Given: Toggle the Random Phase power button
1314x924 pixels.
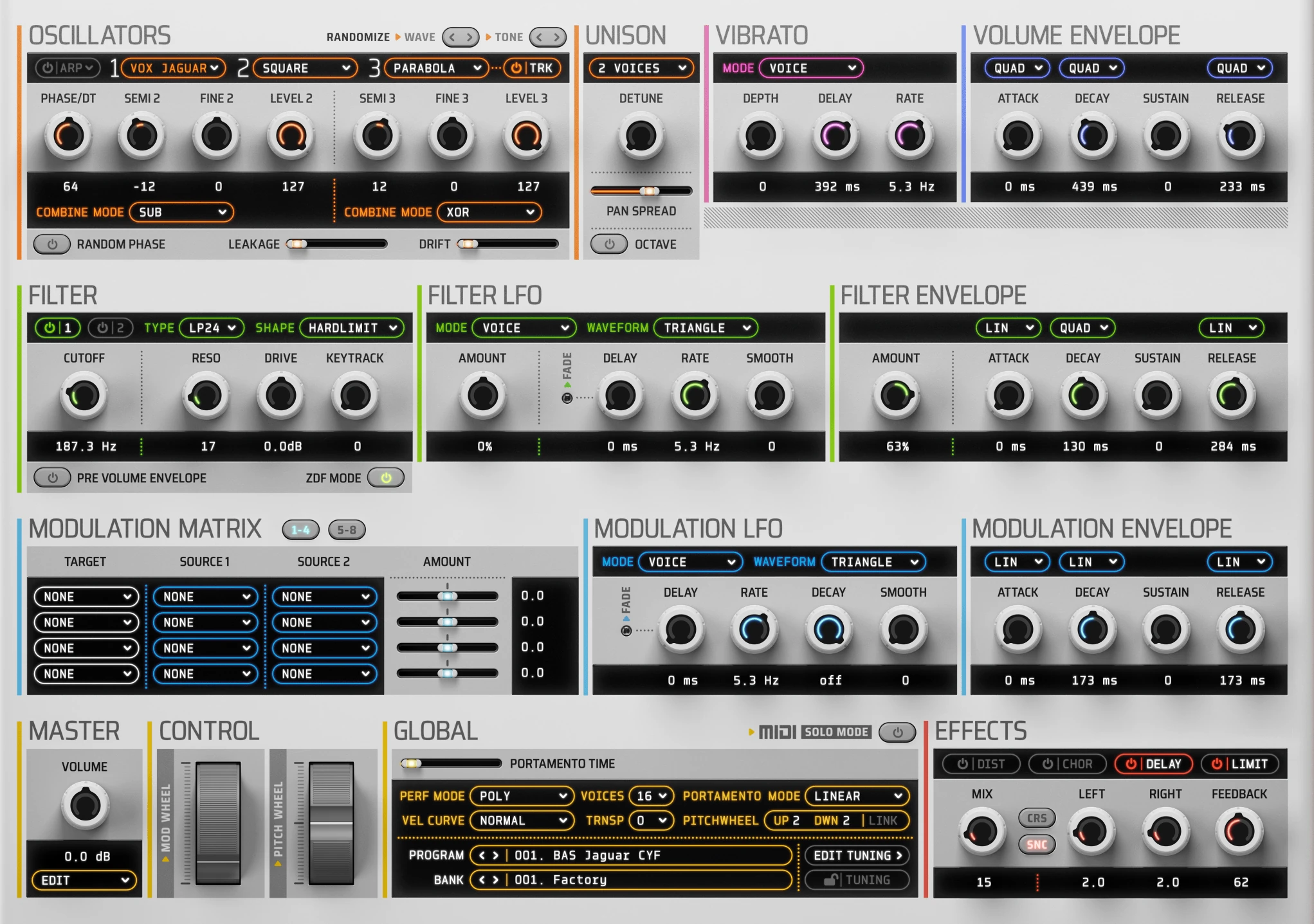Looking at the screenshot, I should [x=52, y=244].
